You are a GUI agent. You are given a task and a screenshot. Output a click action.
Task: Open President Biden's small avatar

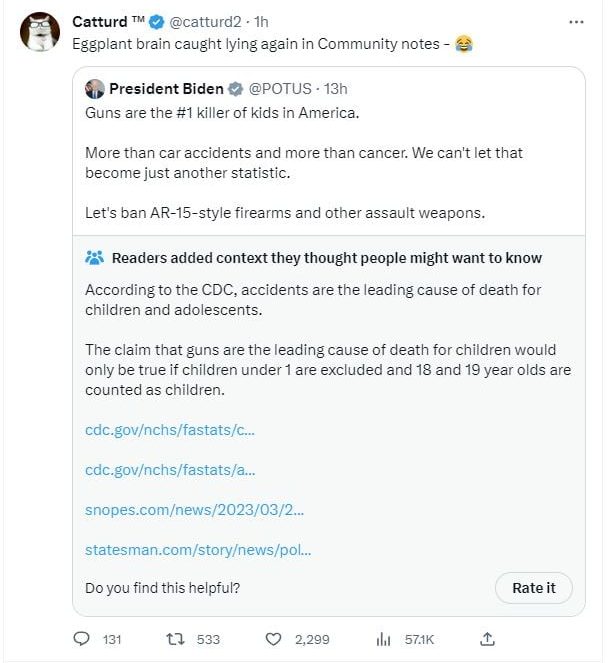click(95, 89)
